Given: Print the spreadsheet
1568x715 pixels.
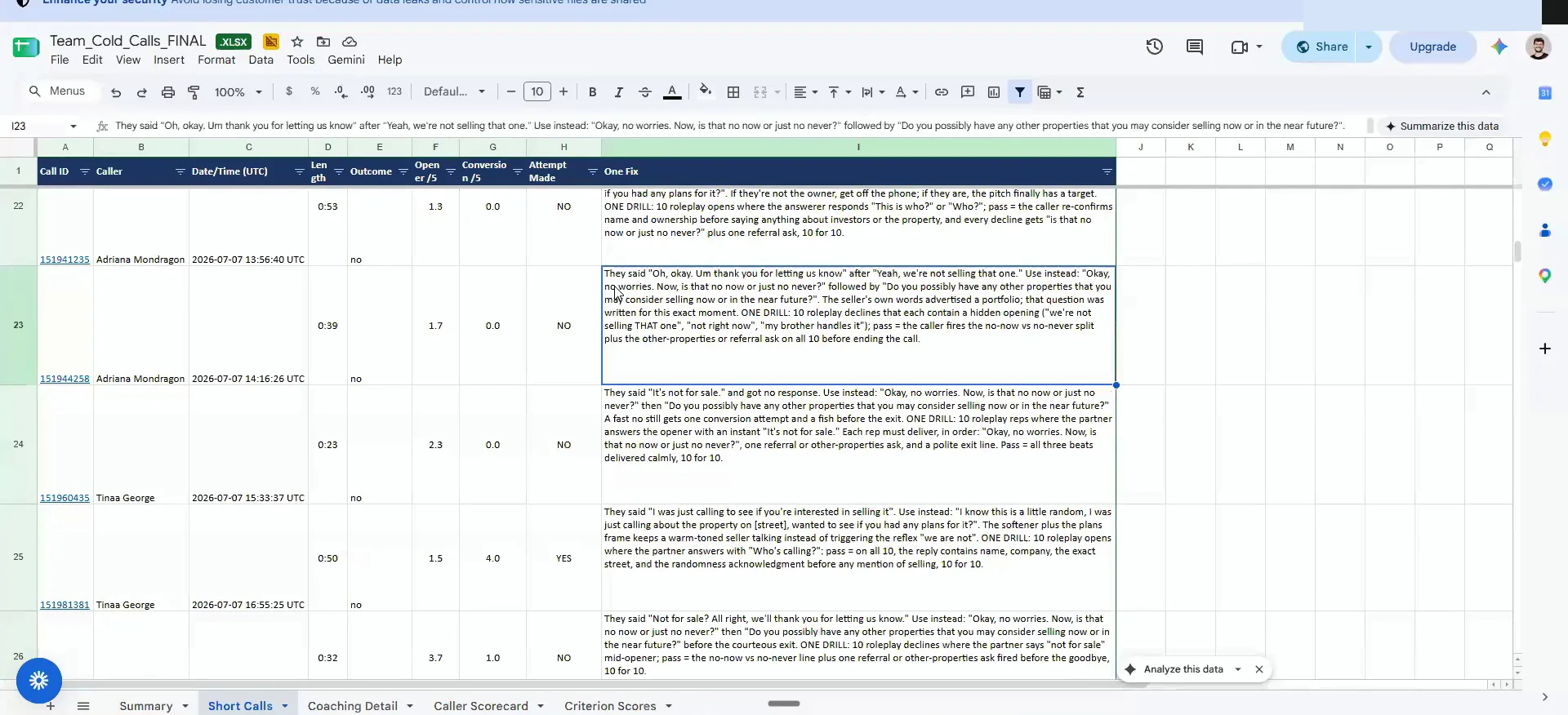Looking at the screenshot, I should [168, 92].
